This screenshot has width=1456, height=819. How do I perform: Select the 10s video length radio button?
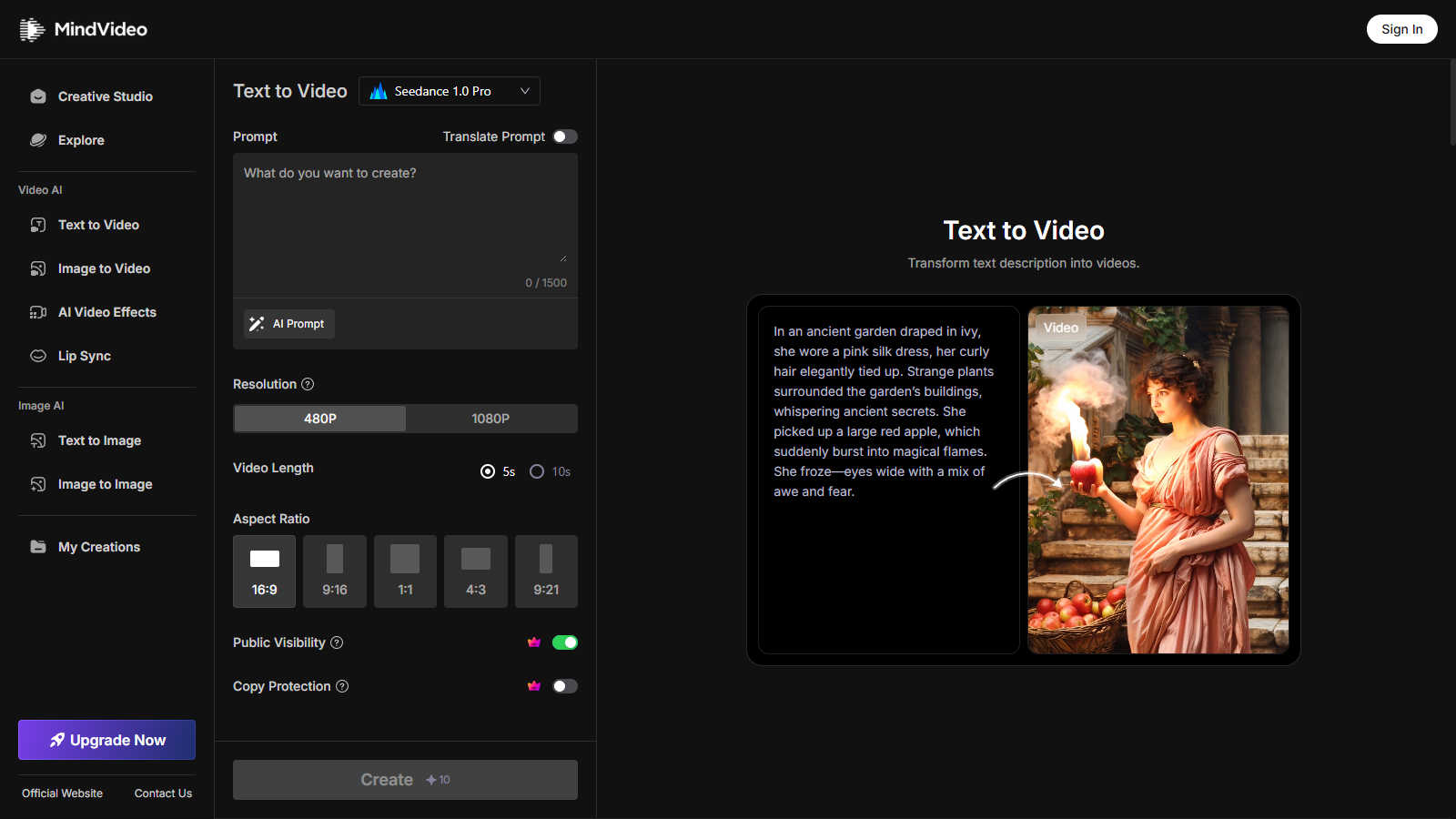(x=537, y=471)
